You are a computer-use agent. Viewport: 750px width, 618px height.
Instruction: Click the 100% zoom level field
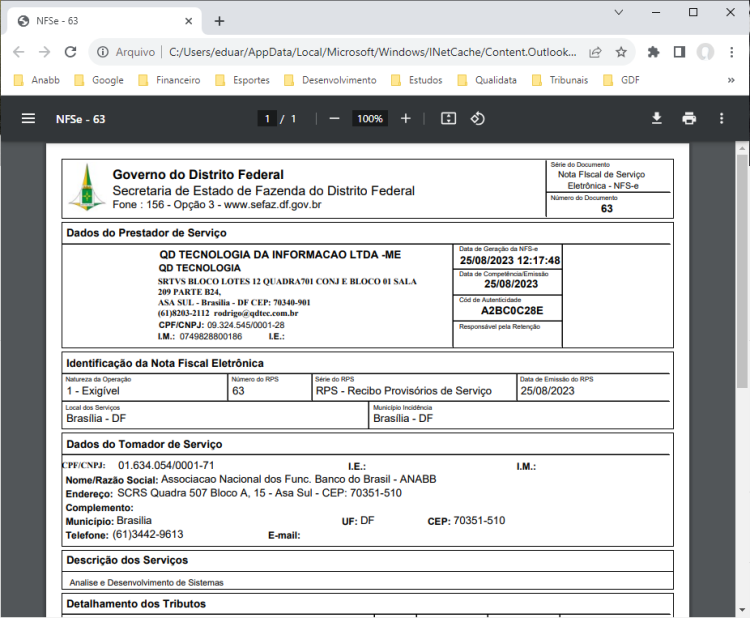pos(370,119)
